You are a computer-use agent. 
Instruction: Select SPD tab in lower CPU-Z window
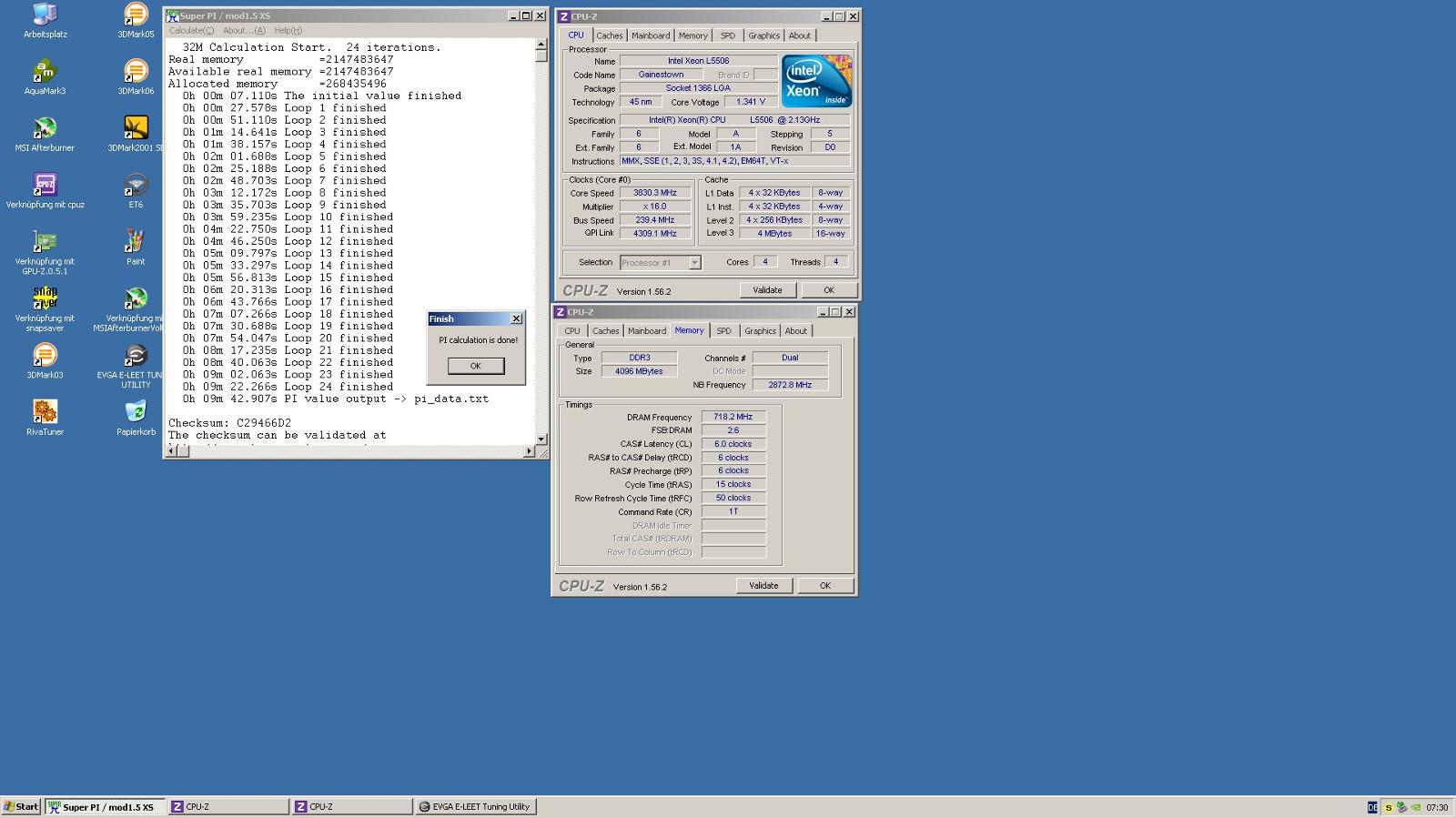click(x=724, y=330)
